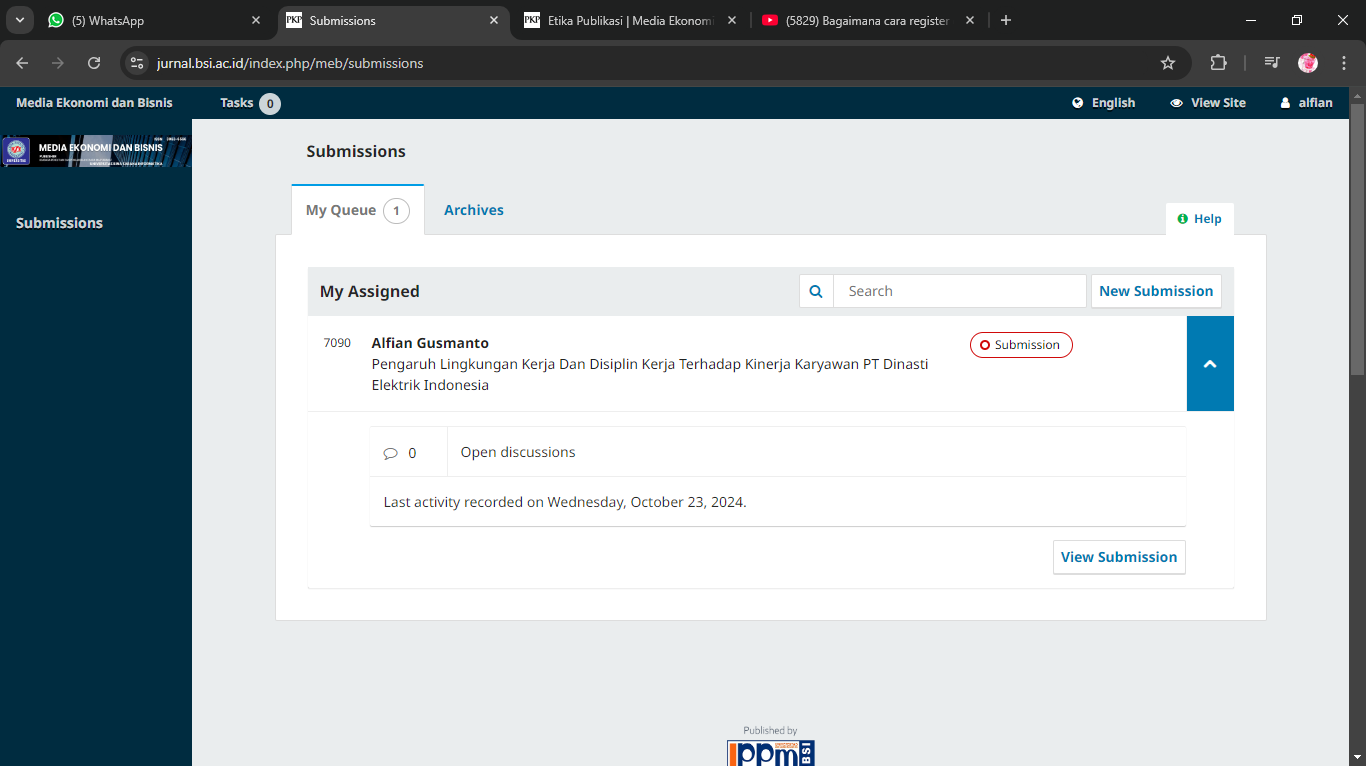The image size is (1366, 766).
Task: Bookmark this page with the star icon
Action: pos(1168,63)
